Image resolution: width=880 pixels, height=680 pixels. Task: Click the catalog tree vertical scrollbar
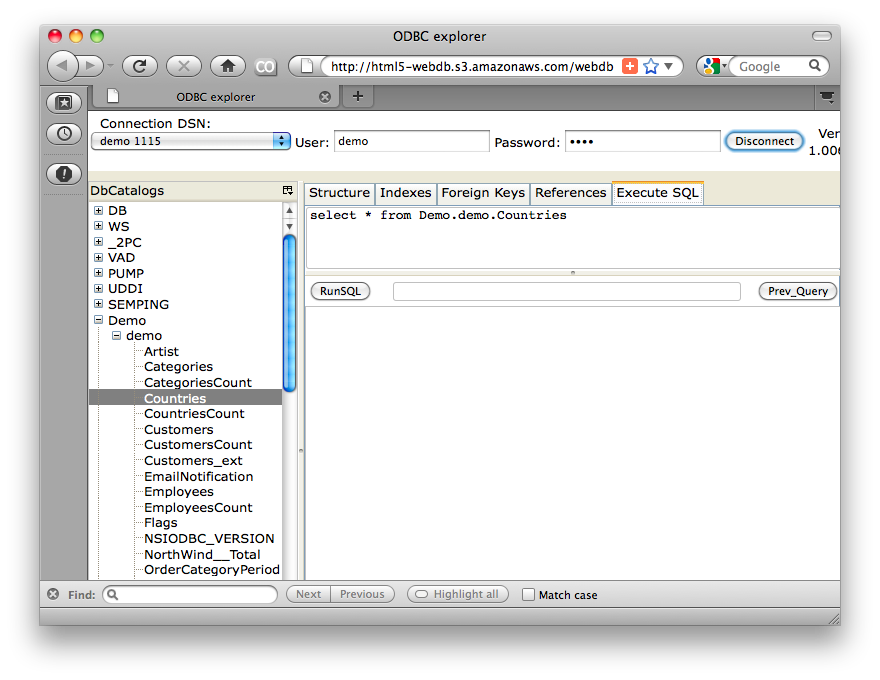tap(289, 310)
